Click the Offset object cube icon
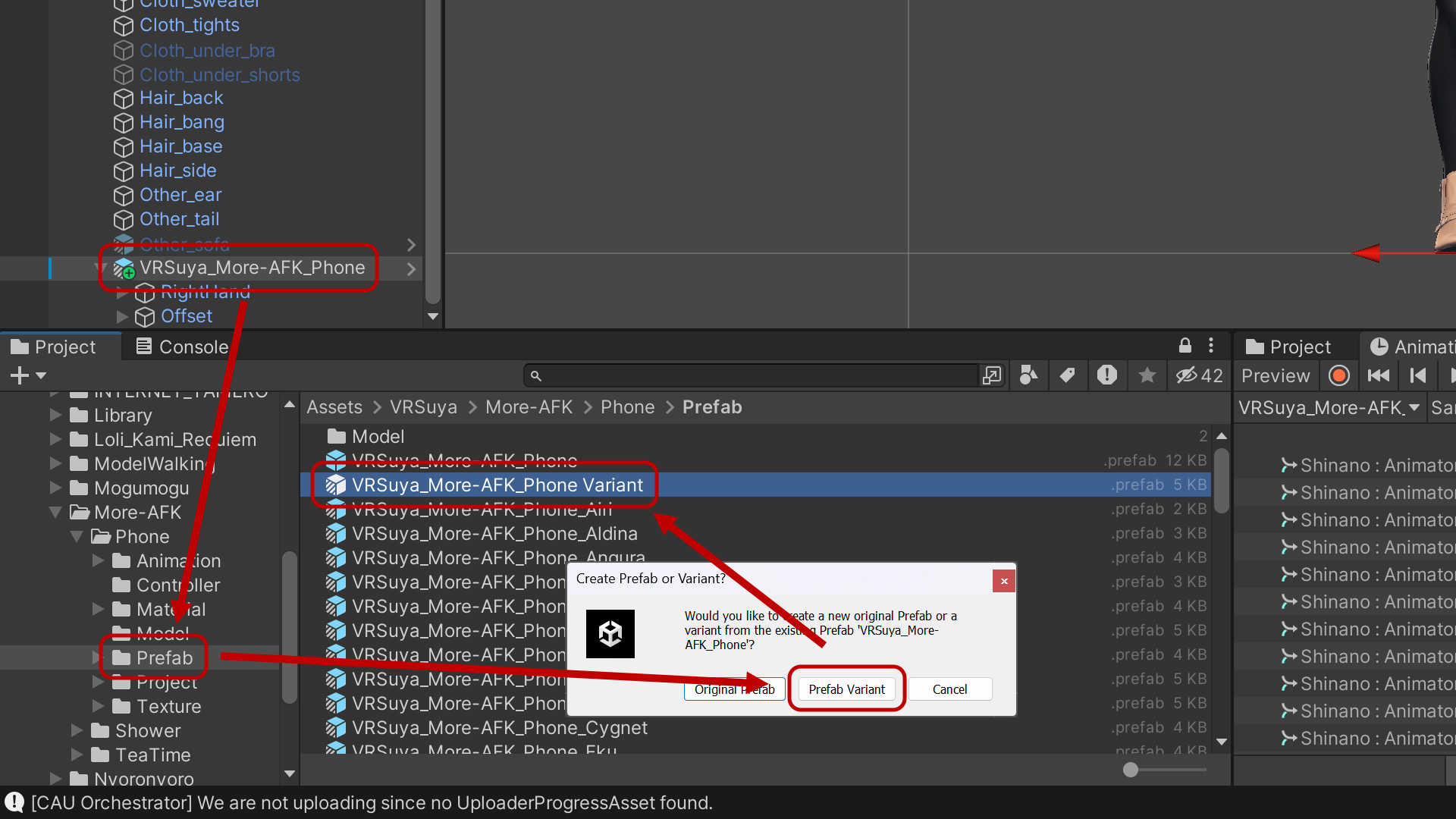1456x819 pixels. (145, 317)
